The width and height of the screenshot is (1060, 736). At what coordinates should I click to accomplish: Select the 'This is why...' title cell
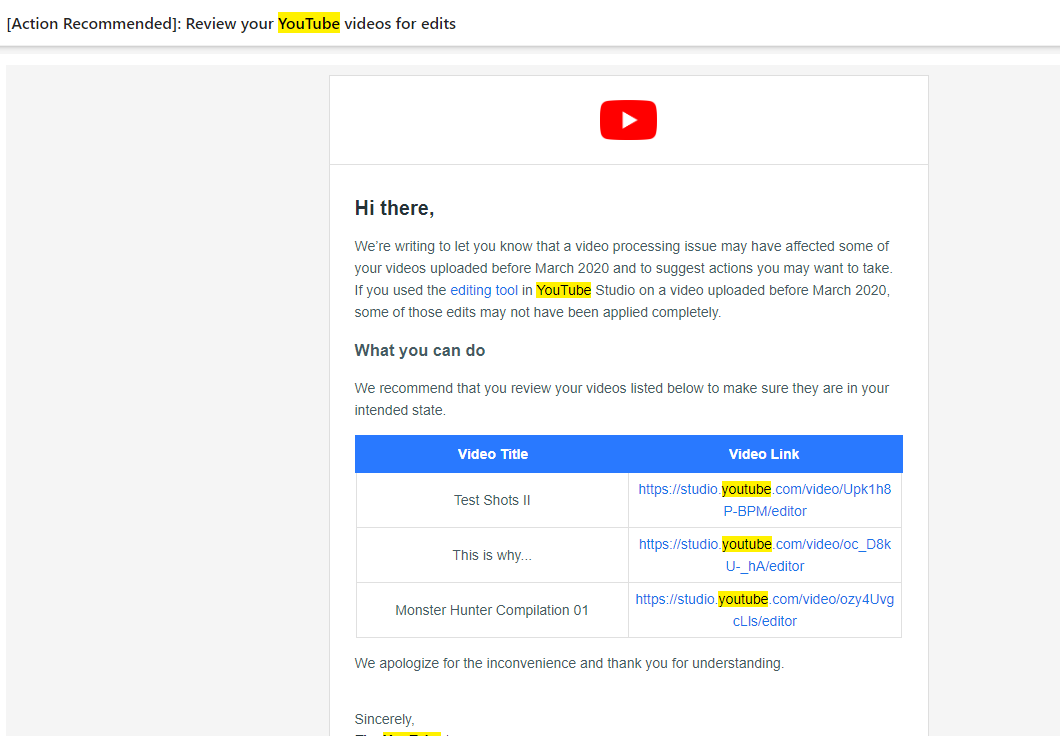click(492, 556)
